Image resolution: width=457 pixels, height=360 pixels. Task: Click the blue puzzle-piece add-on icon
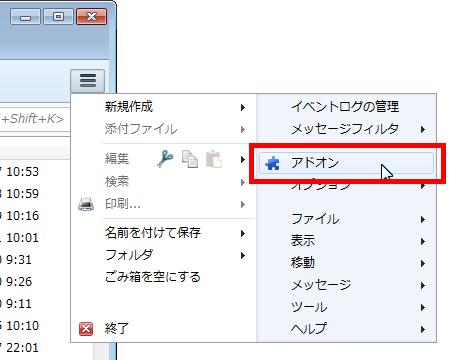(273, 163)
